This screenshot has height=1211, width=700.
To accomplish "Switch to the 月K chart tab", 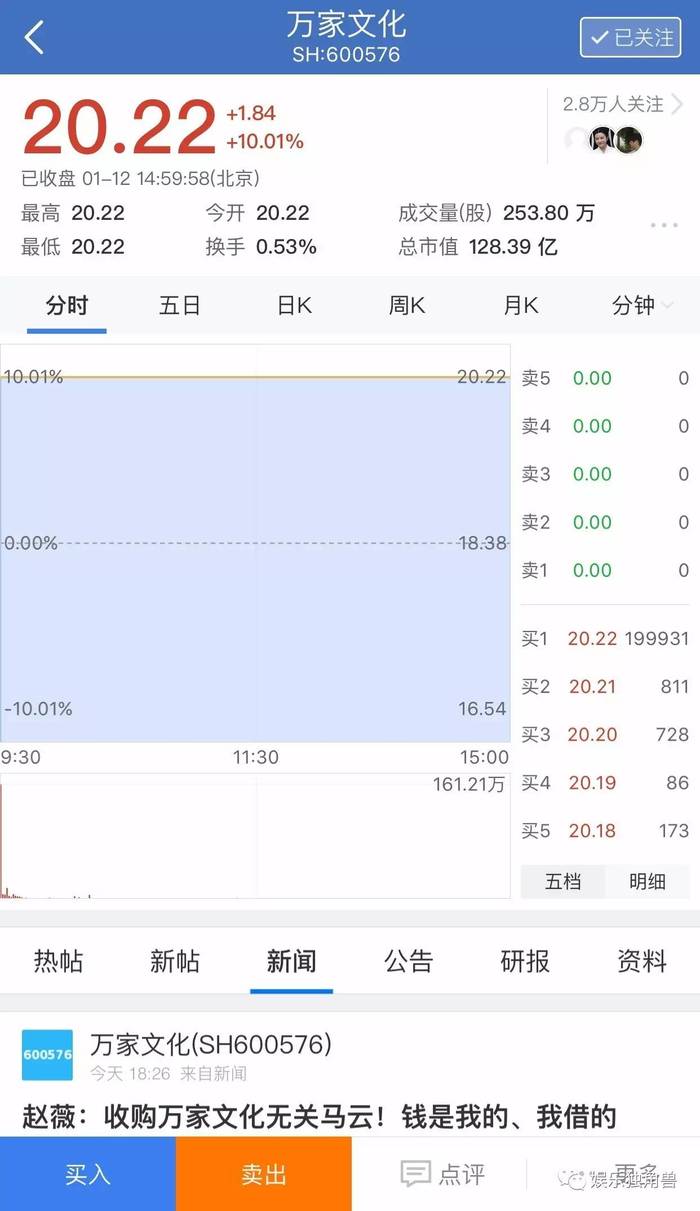I will (520, 306).
